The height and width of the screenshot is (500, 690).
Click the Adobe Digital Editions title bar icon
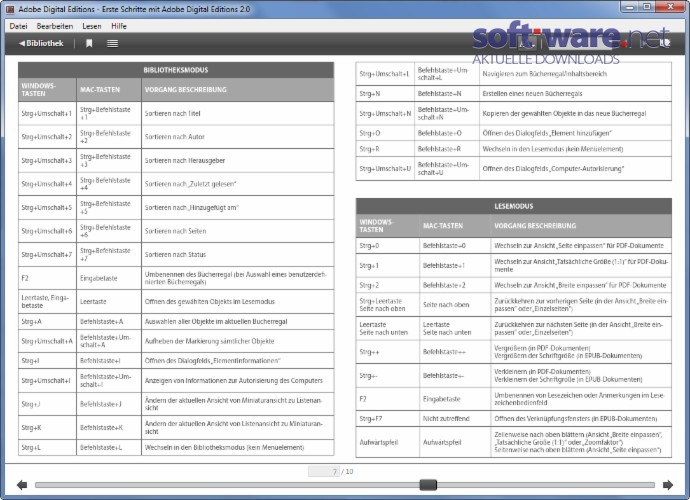tap(10, 9)
